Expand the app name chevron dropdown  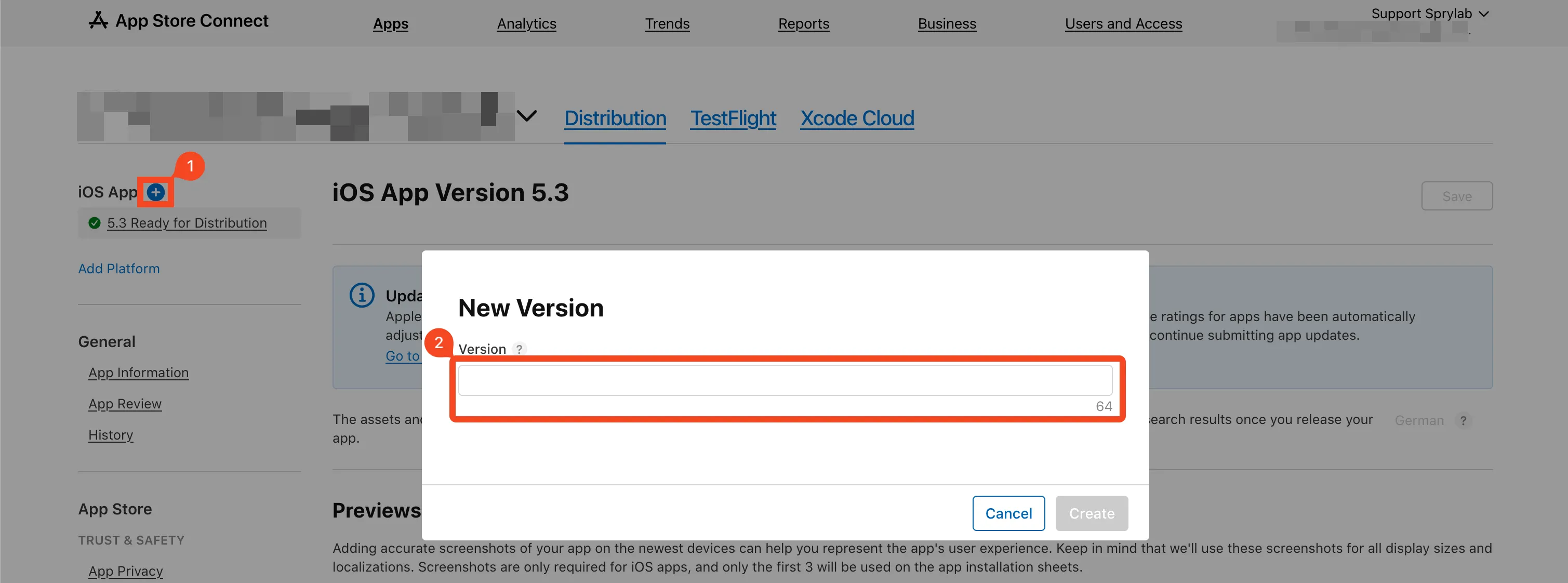(x=526, y=116)
